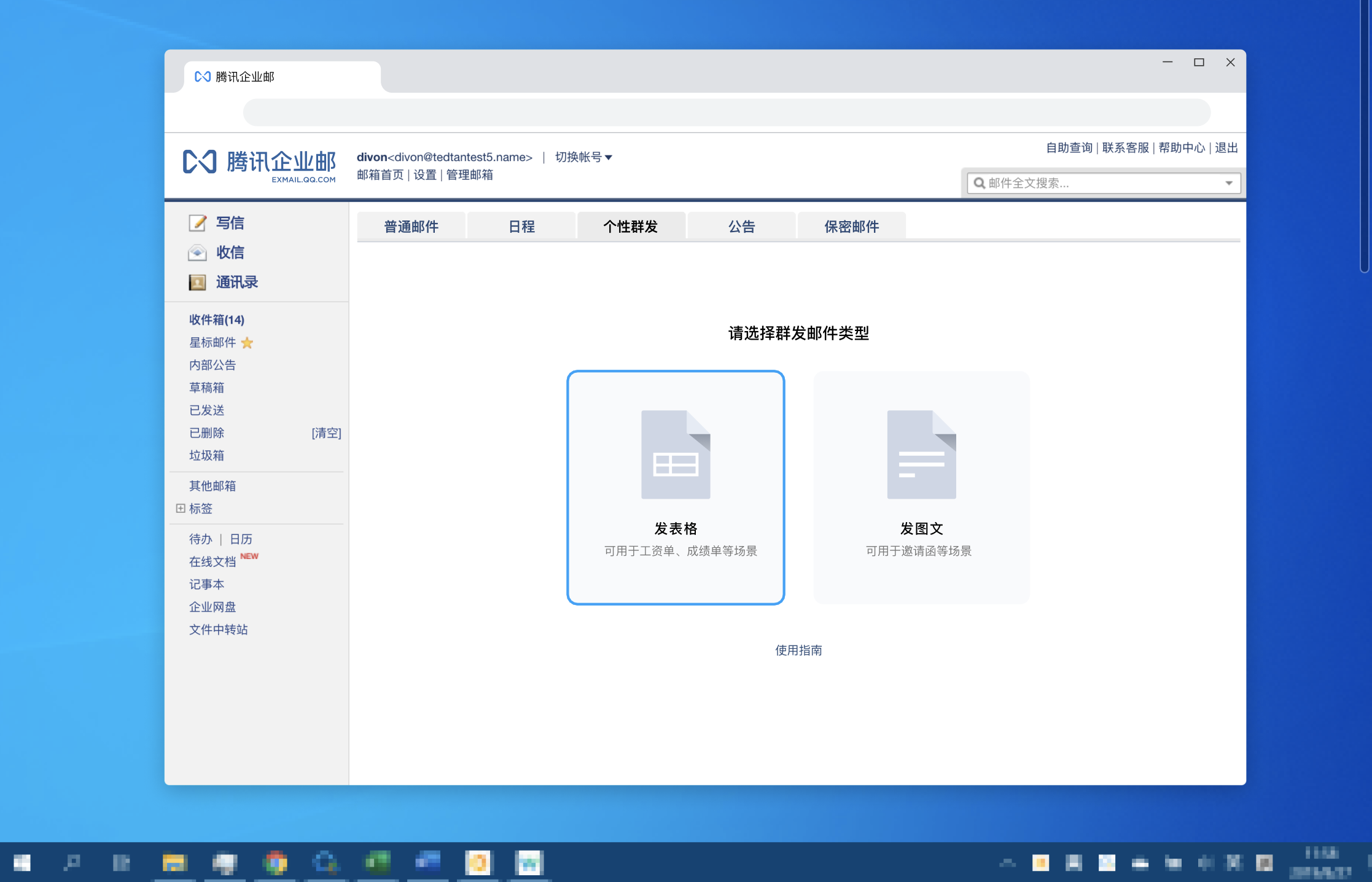
Task: Select the 个性群发 tab
Action: (631, 227)
